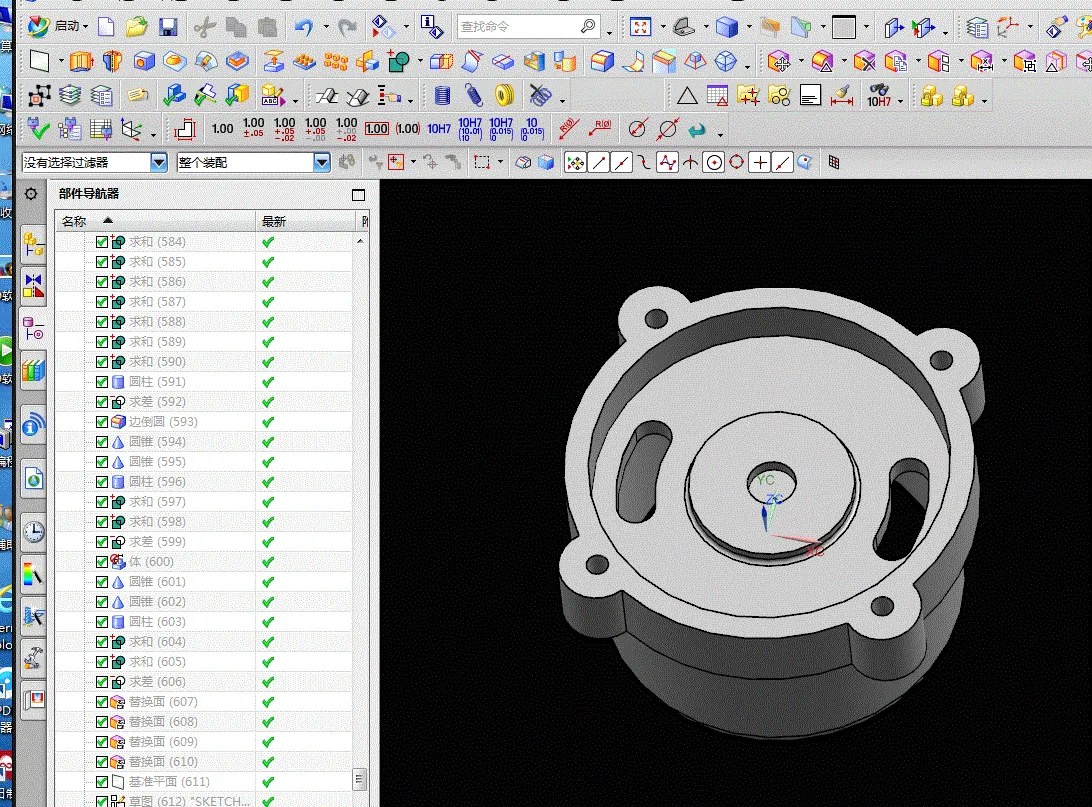This screenshot has width=1092, height=807.
Task: Uncheck the 圆柱 (591) feature checkbox
Action: click(102, 382)
